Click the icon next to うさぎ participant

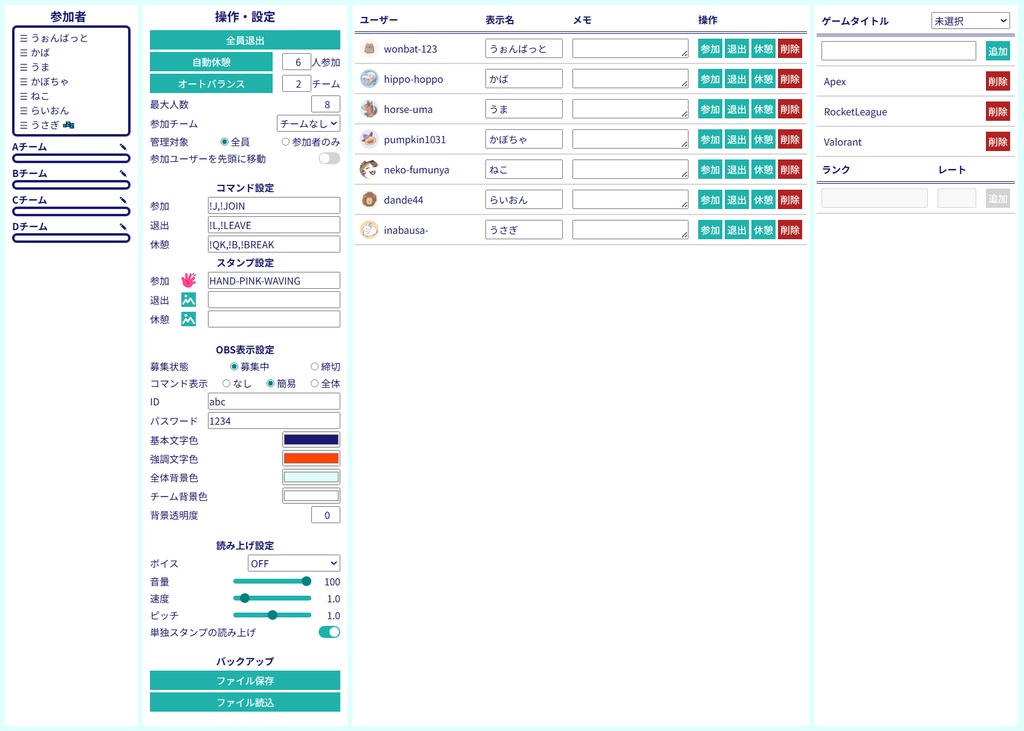tap(69, 125)
